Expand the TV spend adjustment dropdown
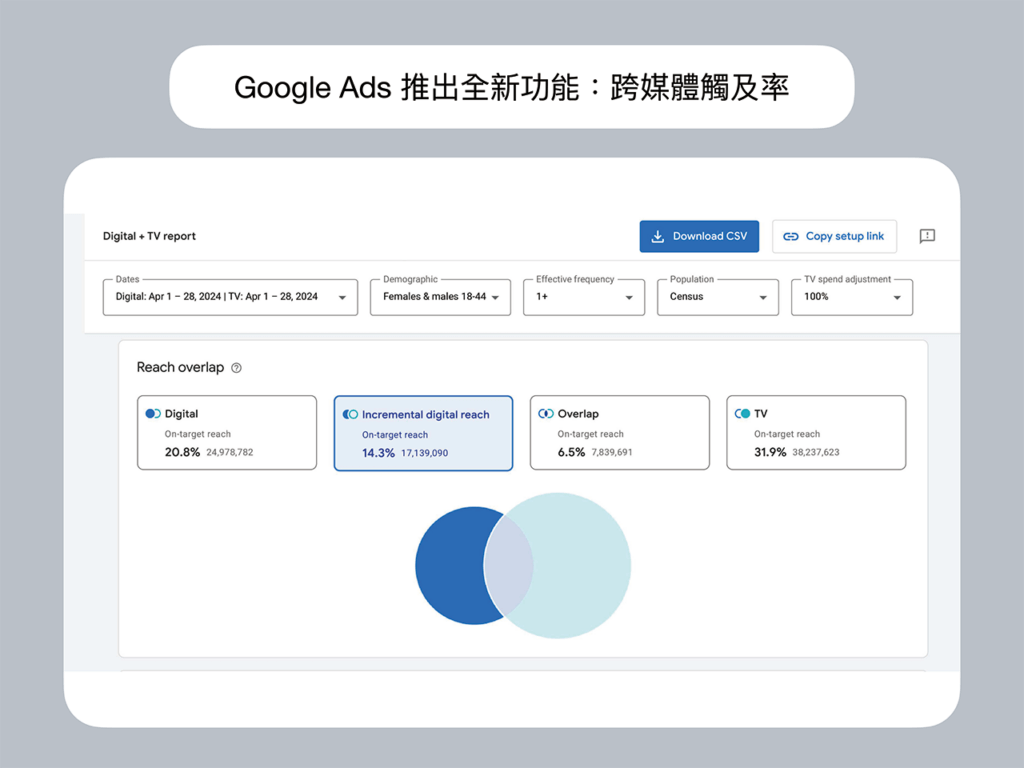This screenshot has height=768, width=1024. click(x=851, y=297)
